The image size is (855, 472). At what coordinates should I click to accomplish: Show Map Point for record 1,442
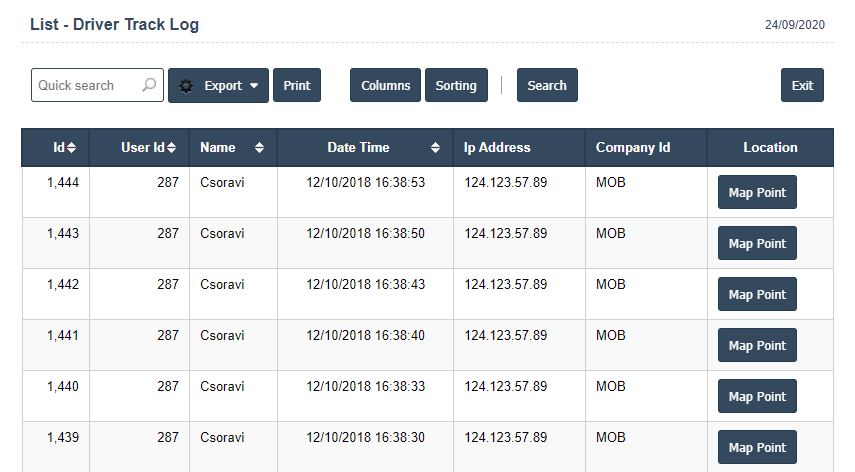757,294
